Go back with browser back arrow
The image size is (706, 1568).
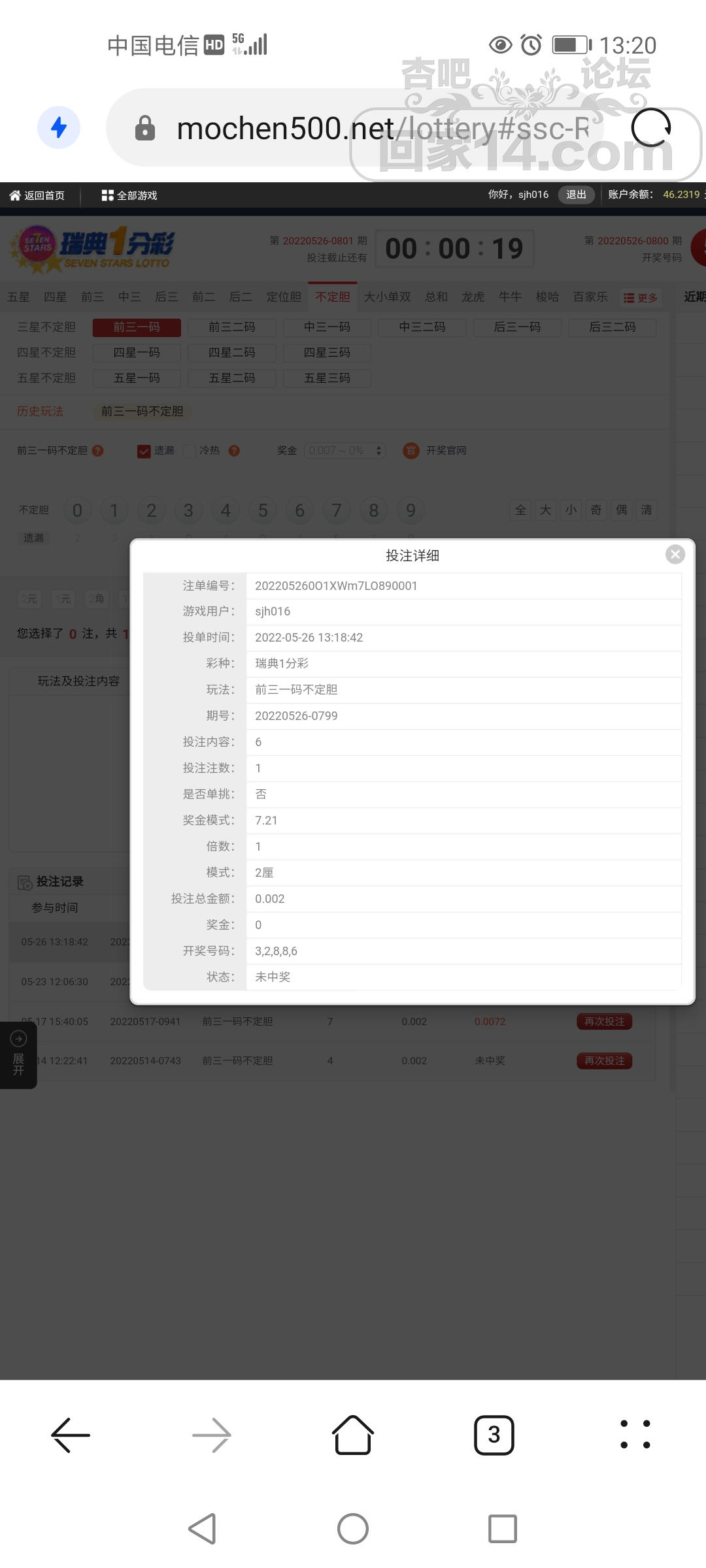coord(71,1435)
